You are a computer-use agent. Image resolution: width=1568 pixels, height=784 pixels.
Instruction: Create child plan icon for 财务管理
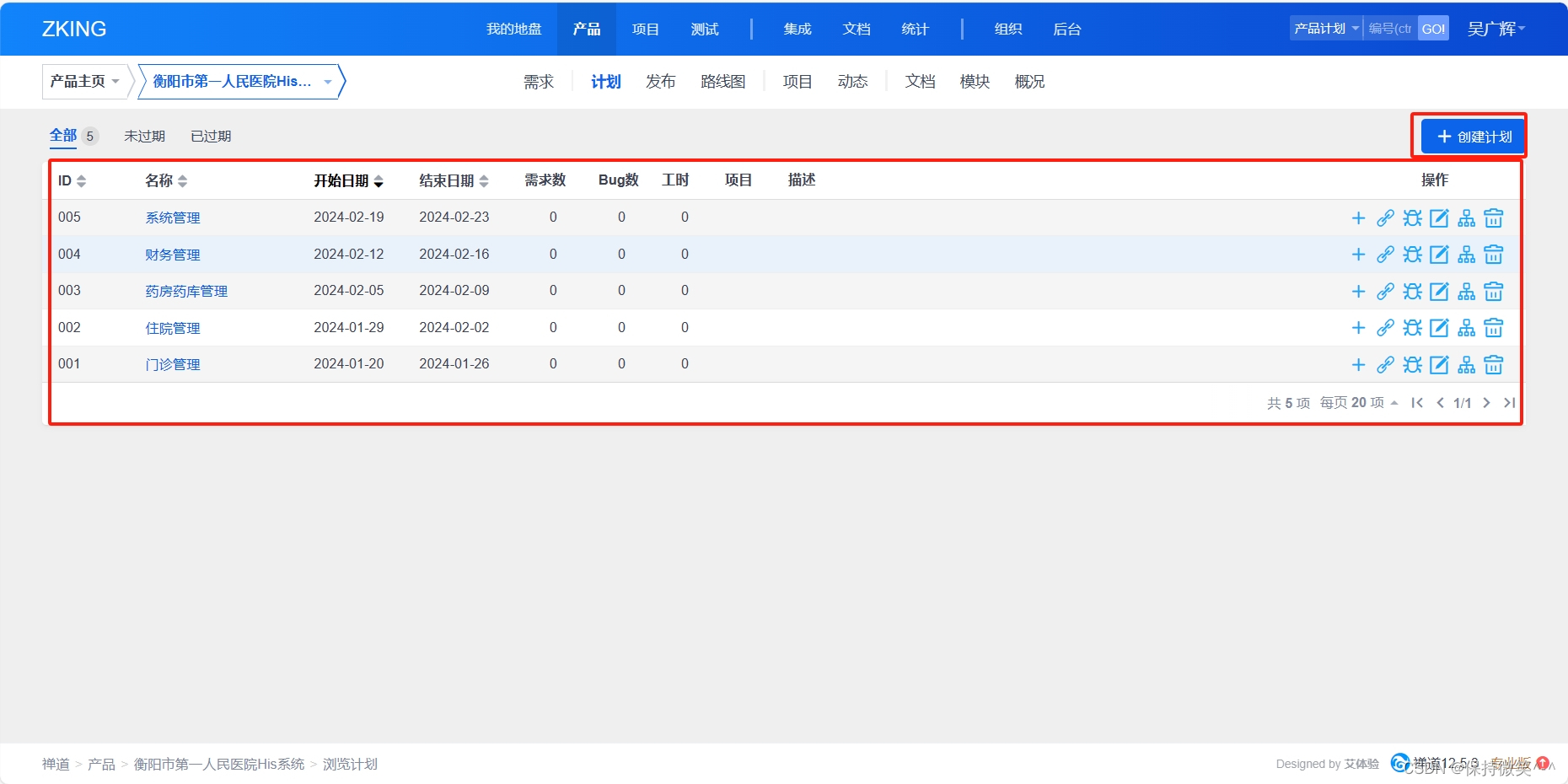[x=1467, y=255]
